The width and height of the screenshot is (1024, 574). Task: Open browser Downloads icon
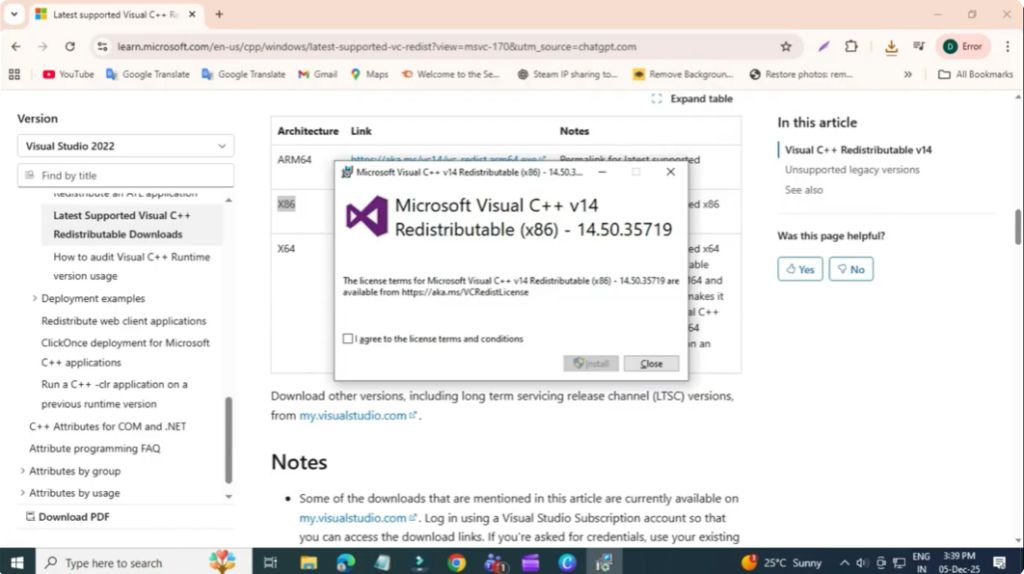(891, 46)
